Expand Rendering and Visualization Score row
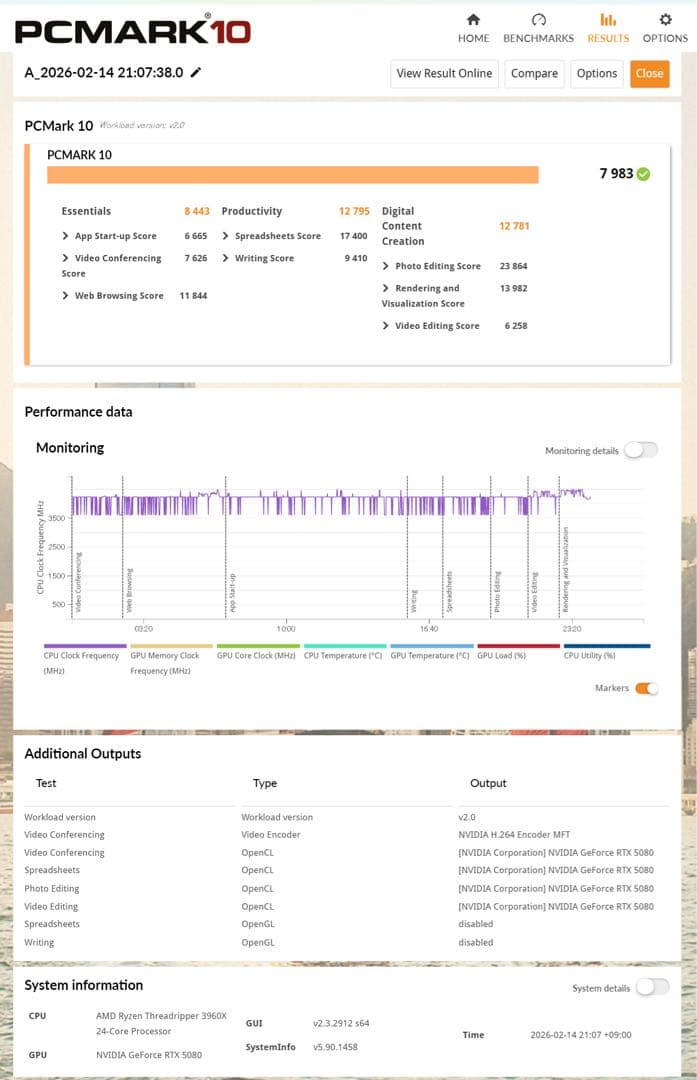This screenshot has width=697, height=1080. 386,288
